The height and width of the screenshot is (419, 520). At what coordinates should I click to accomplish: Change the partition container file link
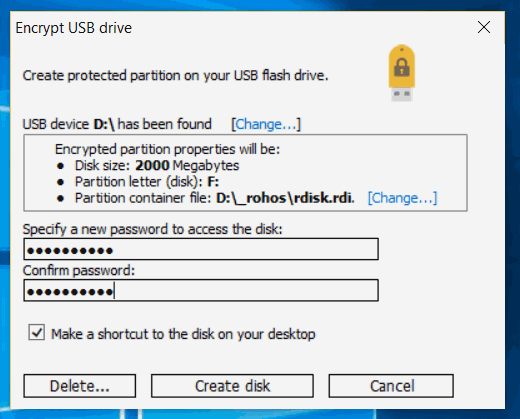pos(402,198)
